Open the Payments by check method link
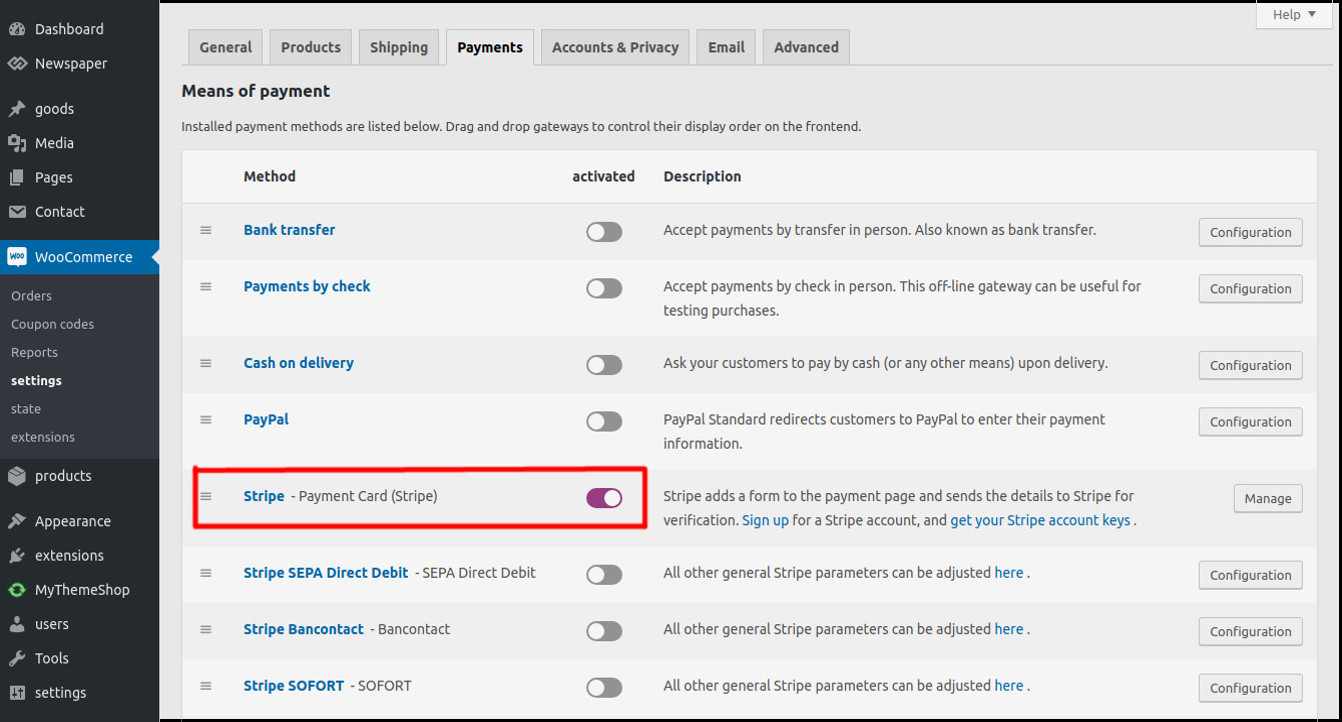This screenshot has width=1342, height=722. point(307,286)
